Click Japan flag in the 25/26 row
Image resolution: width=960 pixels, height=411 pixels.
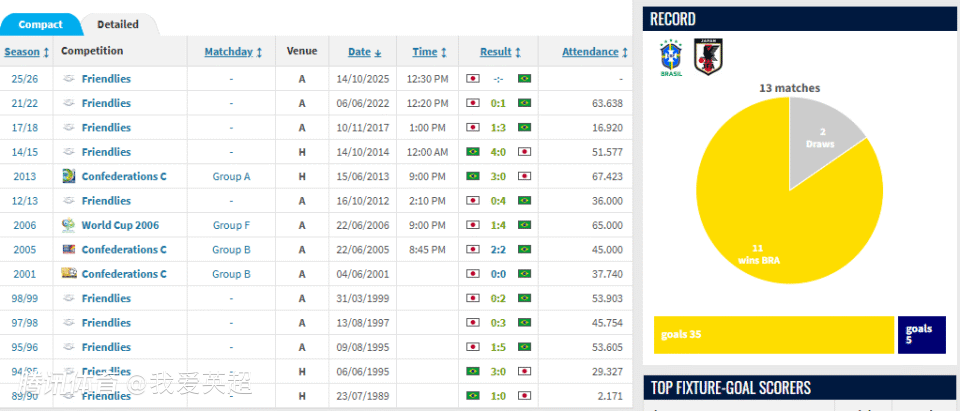[473, 79]
